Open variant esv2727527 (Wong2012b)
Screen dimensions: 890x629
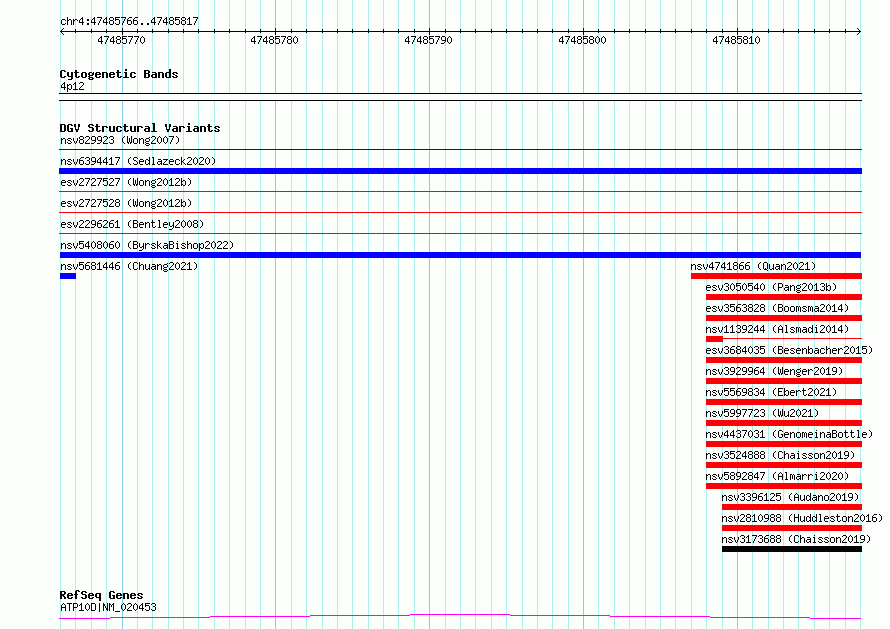click(x=126, y=182)
